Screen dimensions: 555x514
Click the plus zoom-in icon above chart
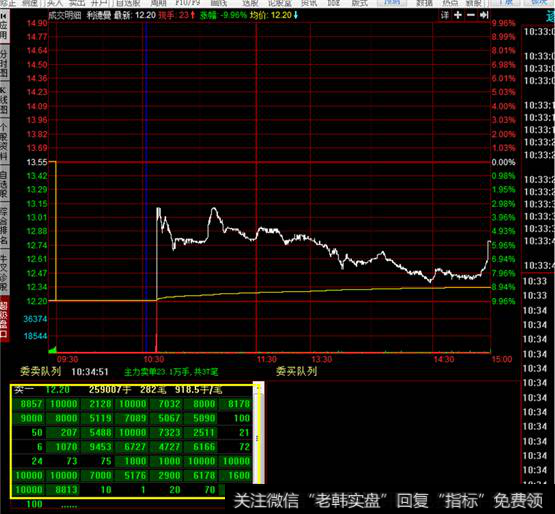pyautogui.click(x=458, y=15)
